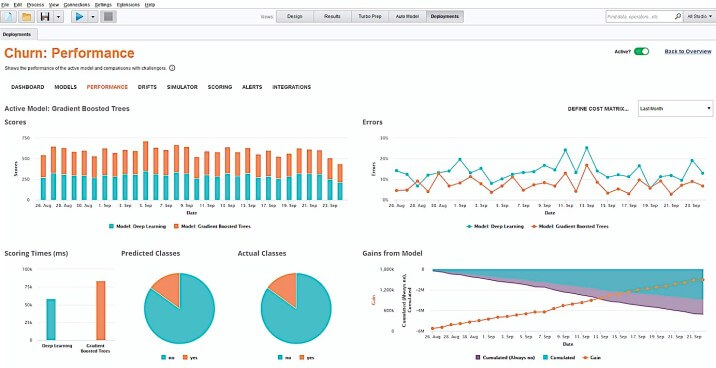
Task: Click the Gains from Model chart title
Action: (392, 253)
